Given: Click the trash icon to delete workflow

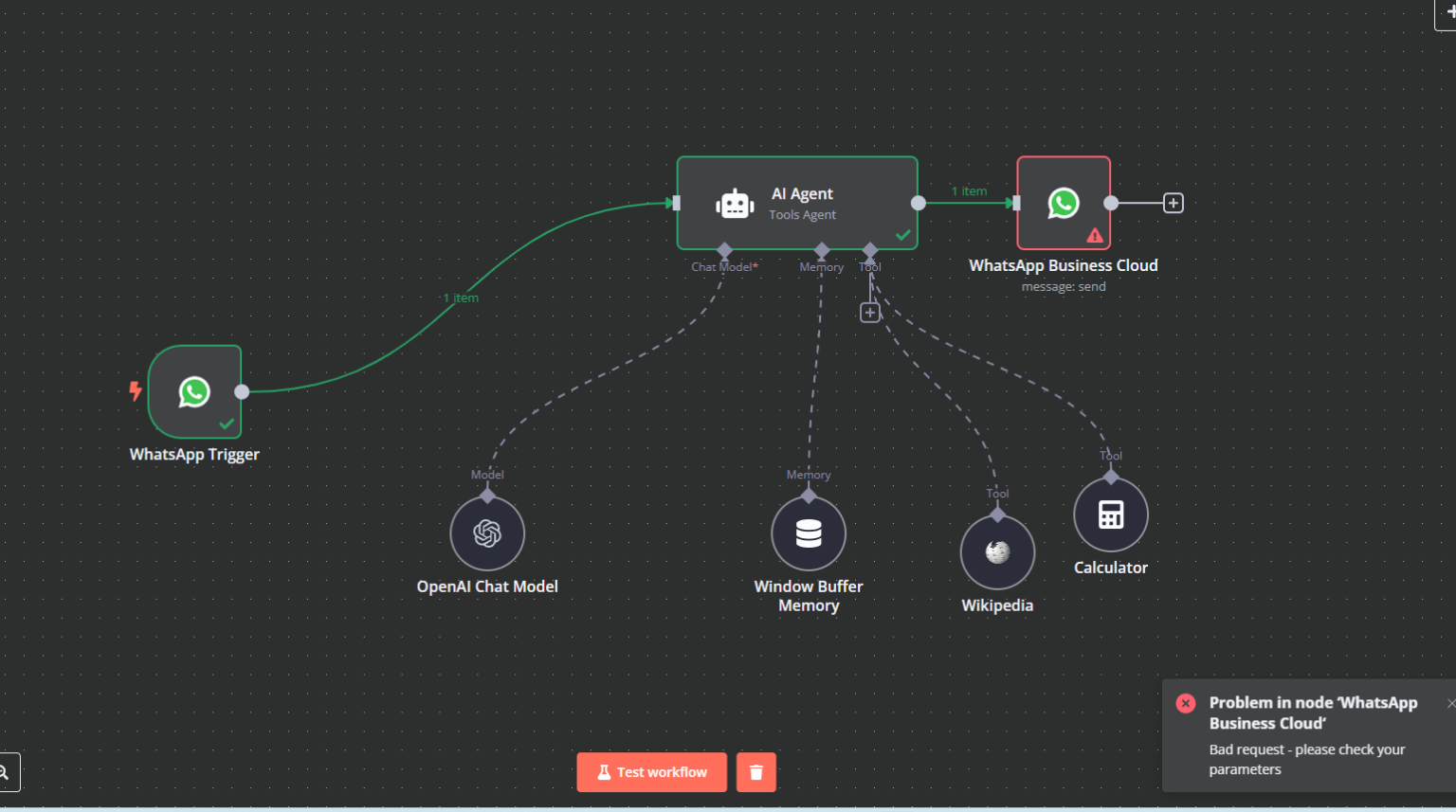Looking at the screenshot, I should tap(755, 771).
